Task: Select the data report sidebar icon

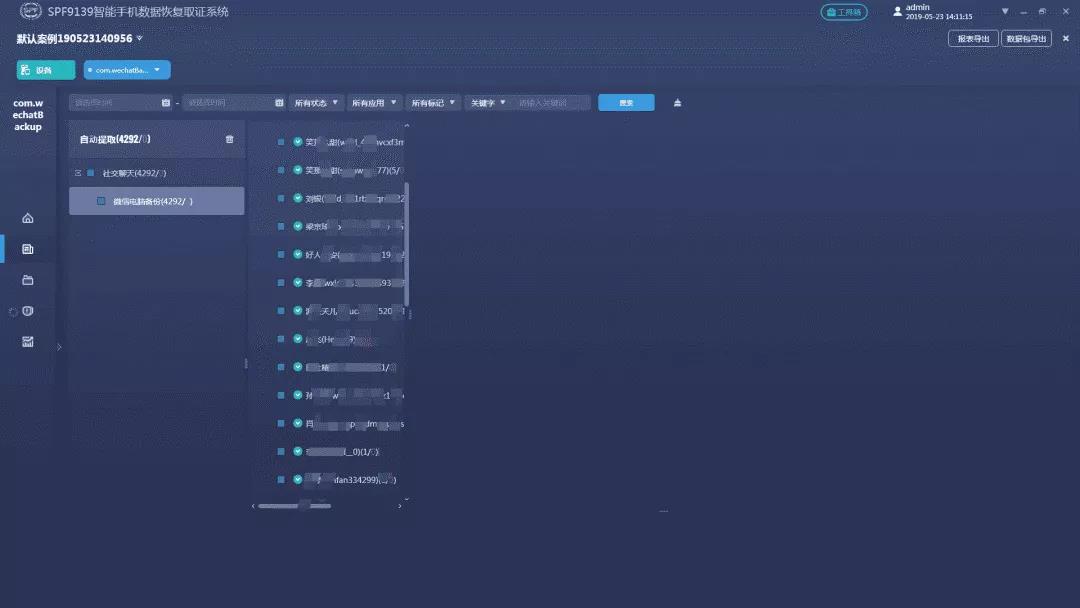Action: [28, 249]
